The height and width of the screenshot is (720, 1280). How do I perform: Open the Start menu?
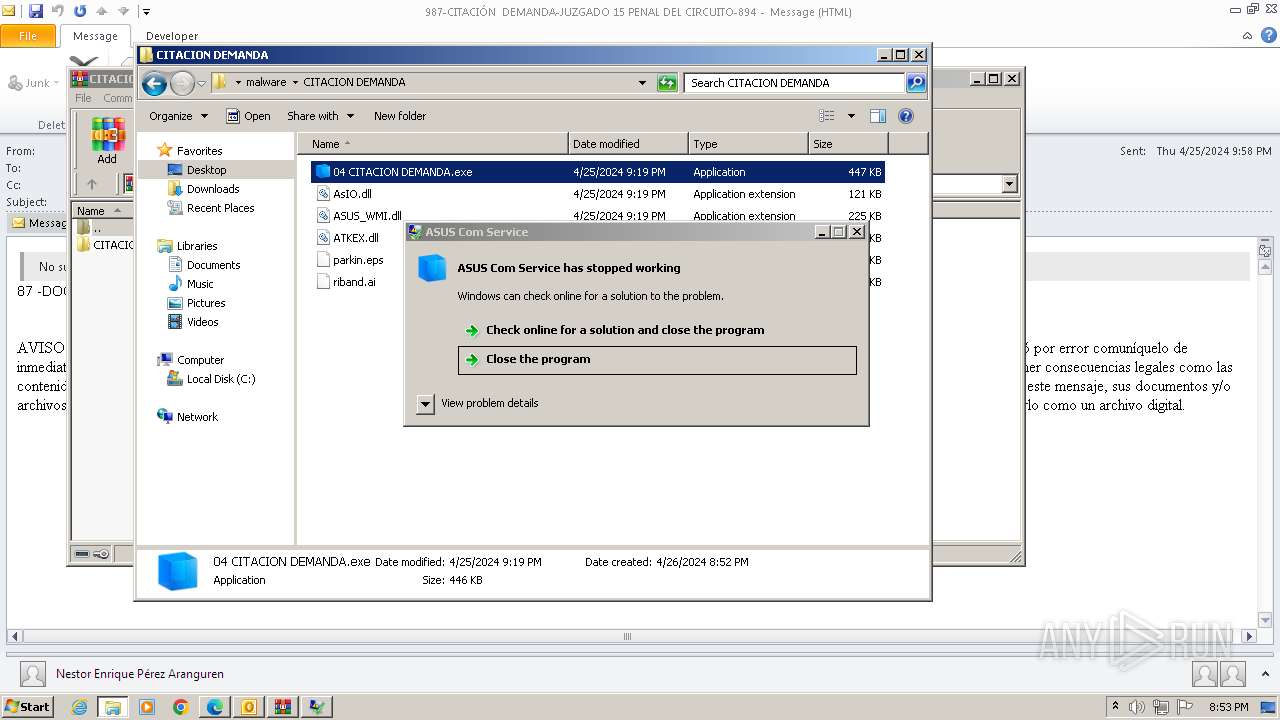(27, 707)
